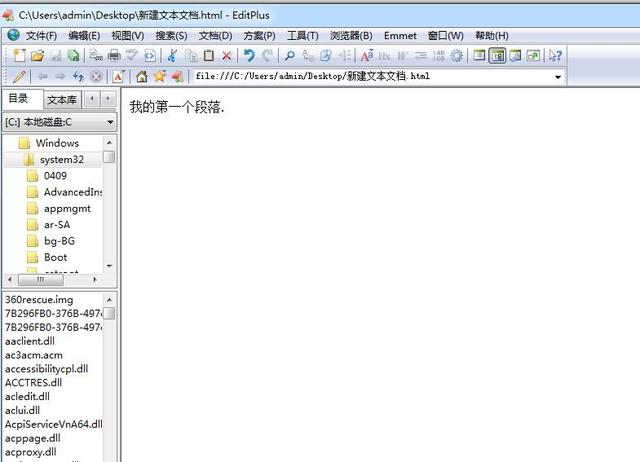Click the New file icon
The height and width of the screenshot is (462, 640).
19,55
